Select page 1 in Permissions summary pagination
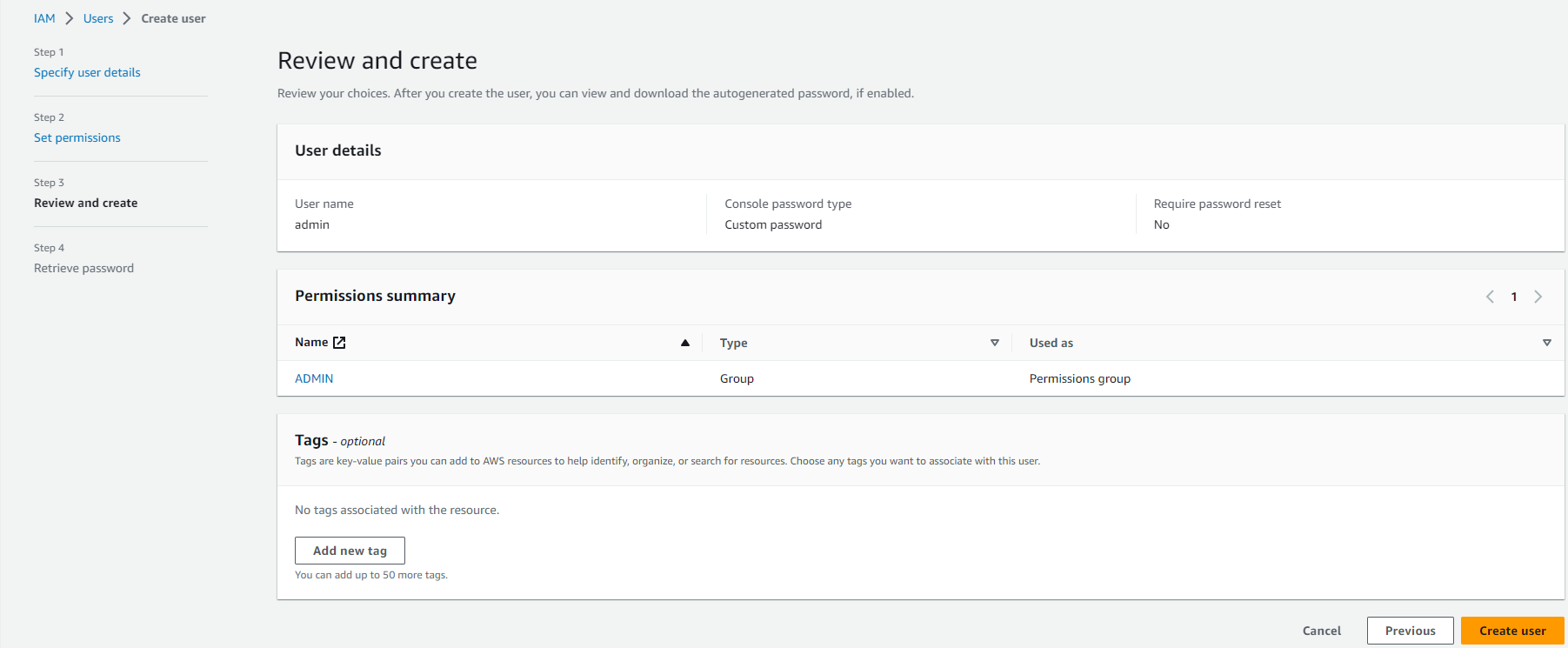The image size is (1568, 648). click(x=1514, y=297)
